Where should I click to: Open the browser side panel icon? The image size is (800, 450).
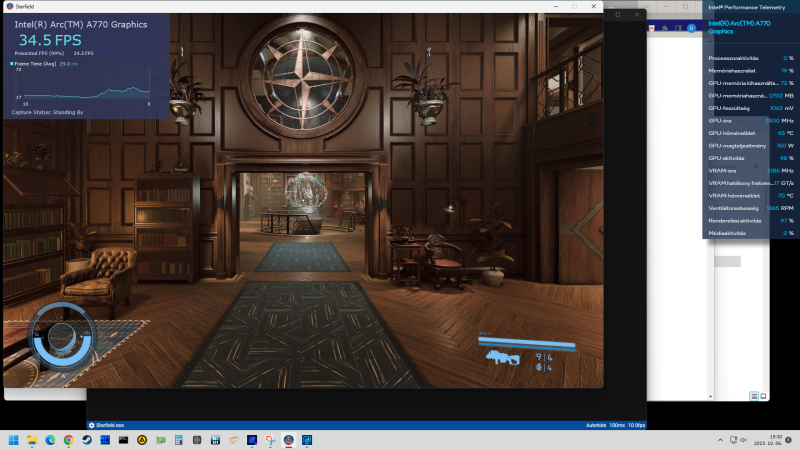[x=678, y=28]
